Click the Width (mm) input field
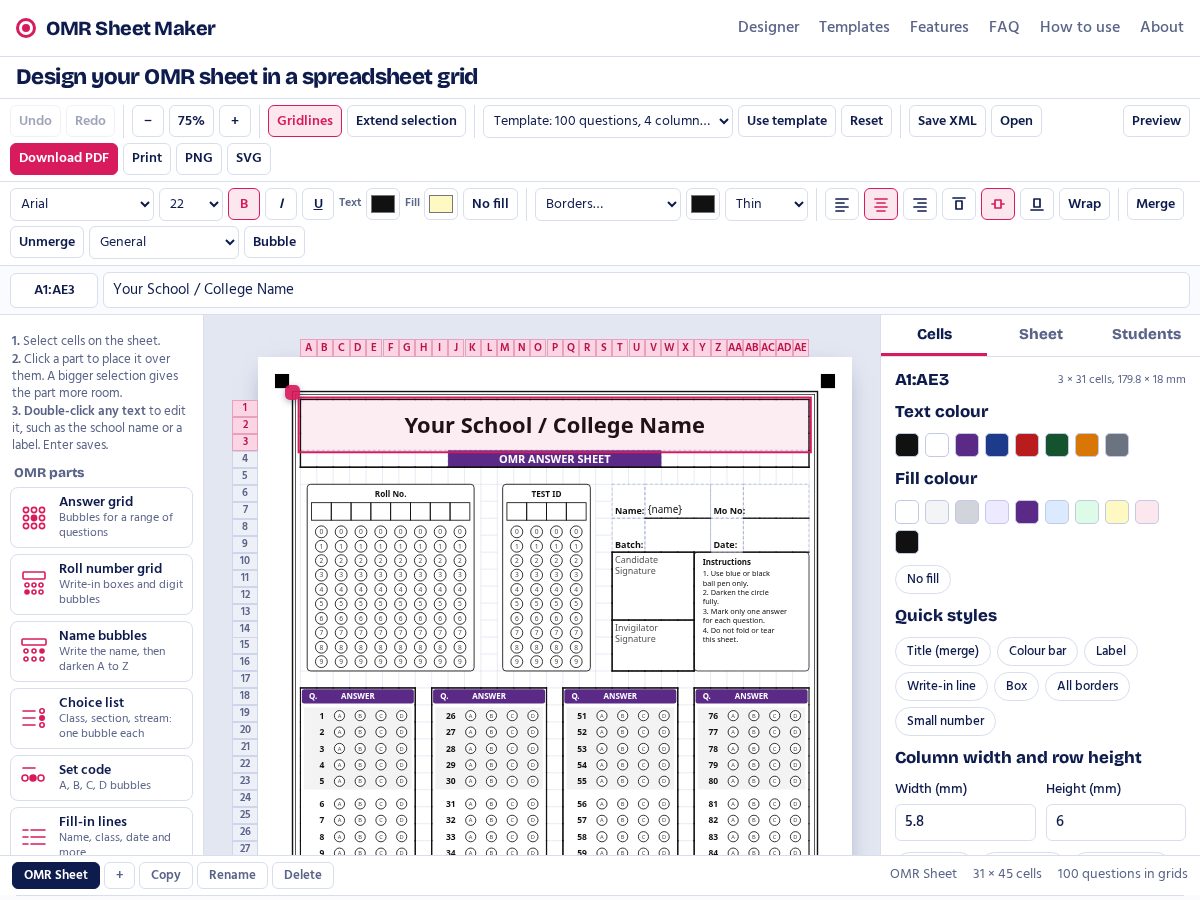Screen dimensions: 1200x900 point(965,822)
